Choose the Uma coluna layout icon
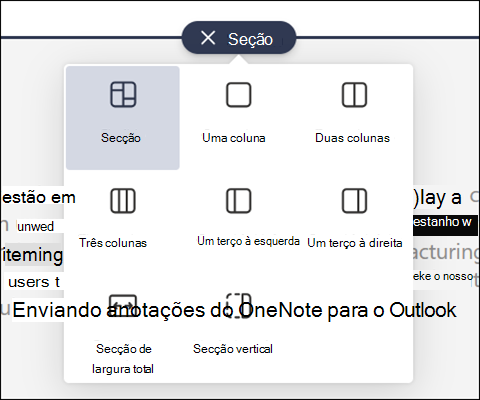This screenshot has width=480, height=400. [239, 95]
